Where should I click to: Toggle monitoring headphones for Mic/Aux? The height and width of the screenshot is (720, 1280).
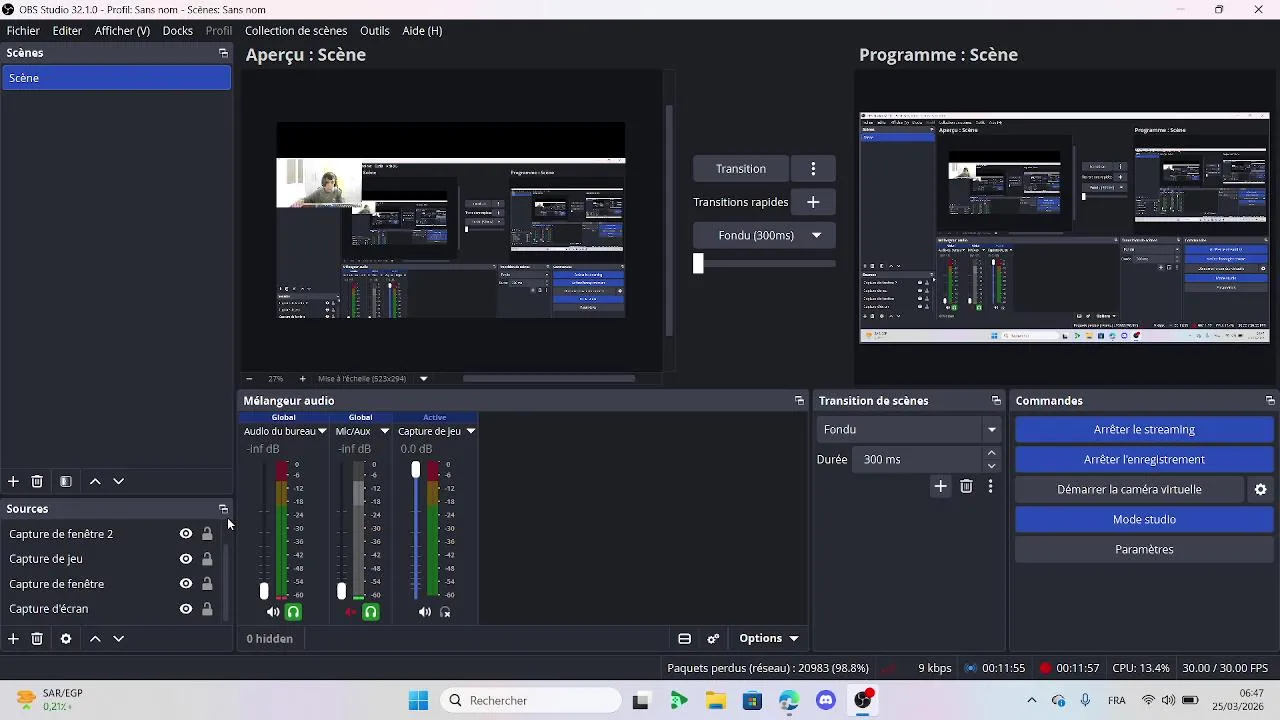click(371, 612)
